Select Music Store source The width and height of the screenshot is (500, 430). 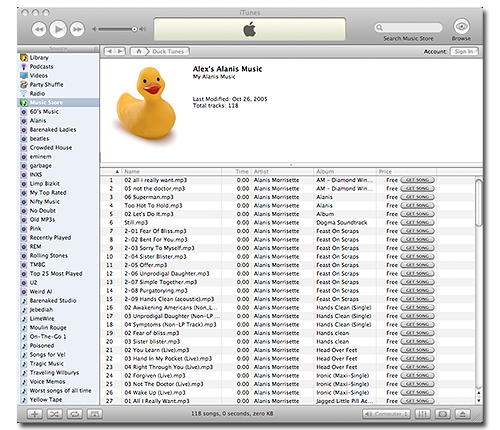coord(58,103)
